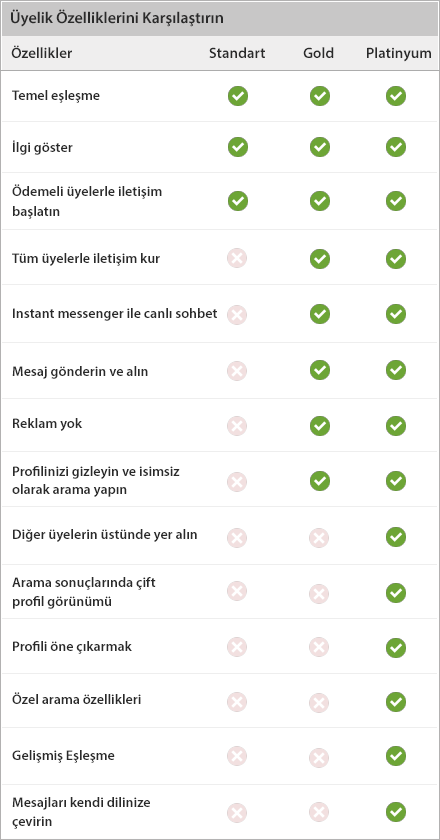Click Standart cross icon for Tüm üyelerle iletişim kur
This screenshot has height=840, width=440.
click(x=237, y=259)
